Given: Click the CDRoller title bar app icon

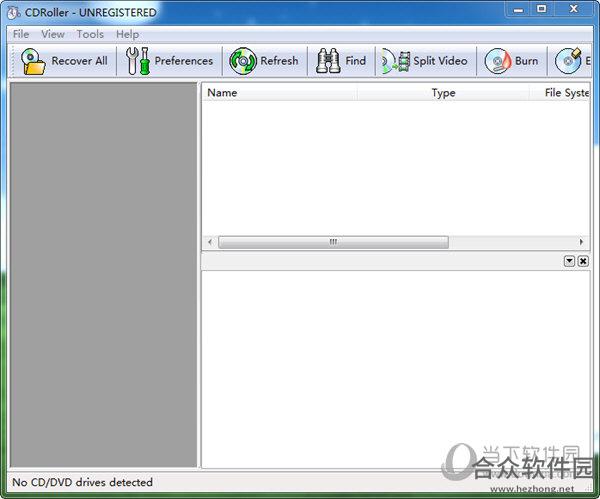Looking at the screenshot, I should click(14, 13).
